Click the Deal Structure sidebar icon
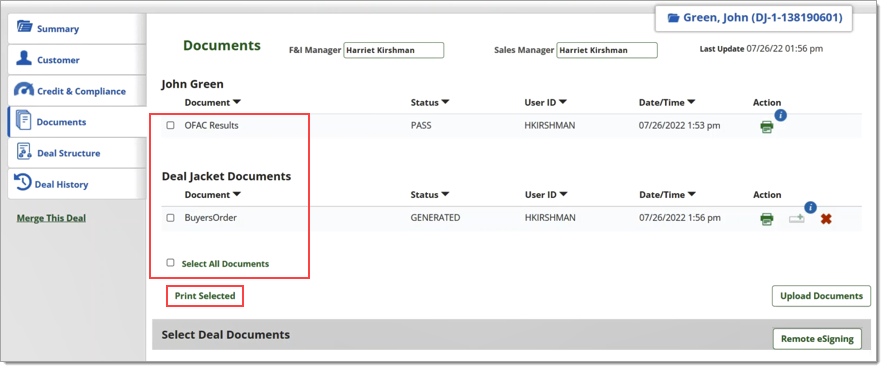The image size is (884, 369). [x=24, y=152]
